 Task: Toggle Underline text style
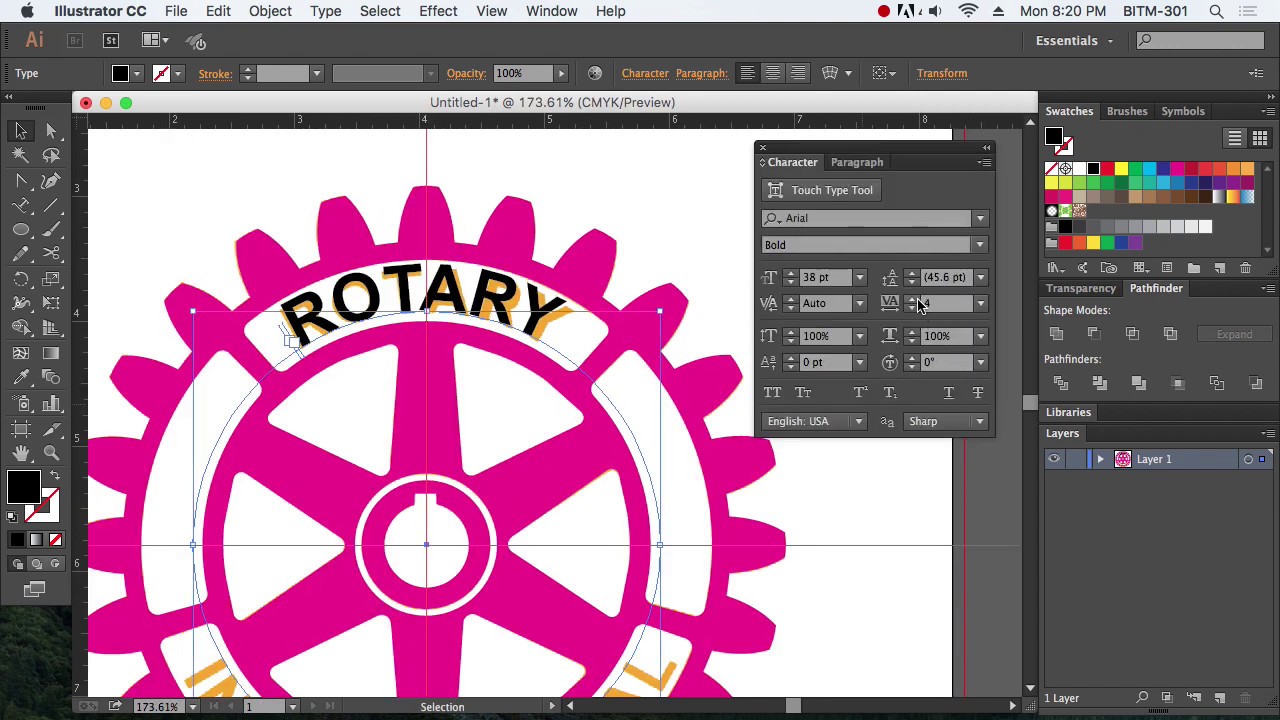click(948, 392)
